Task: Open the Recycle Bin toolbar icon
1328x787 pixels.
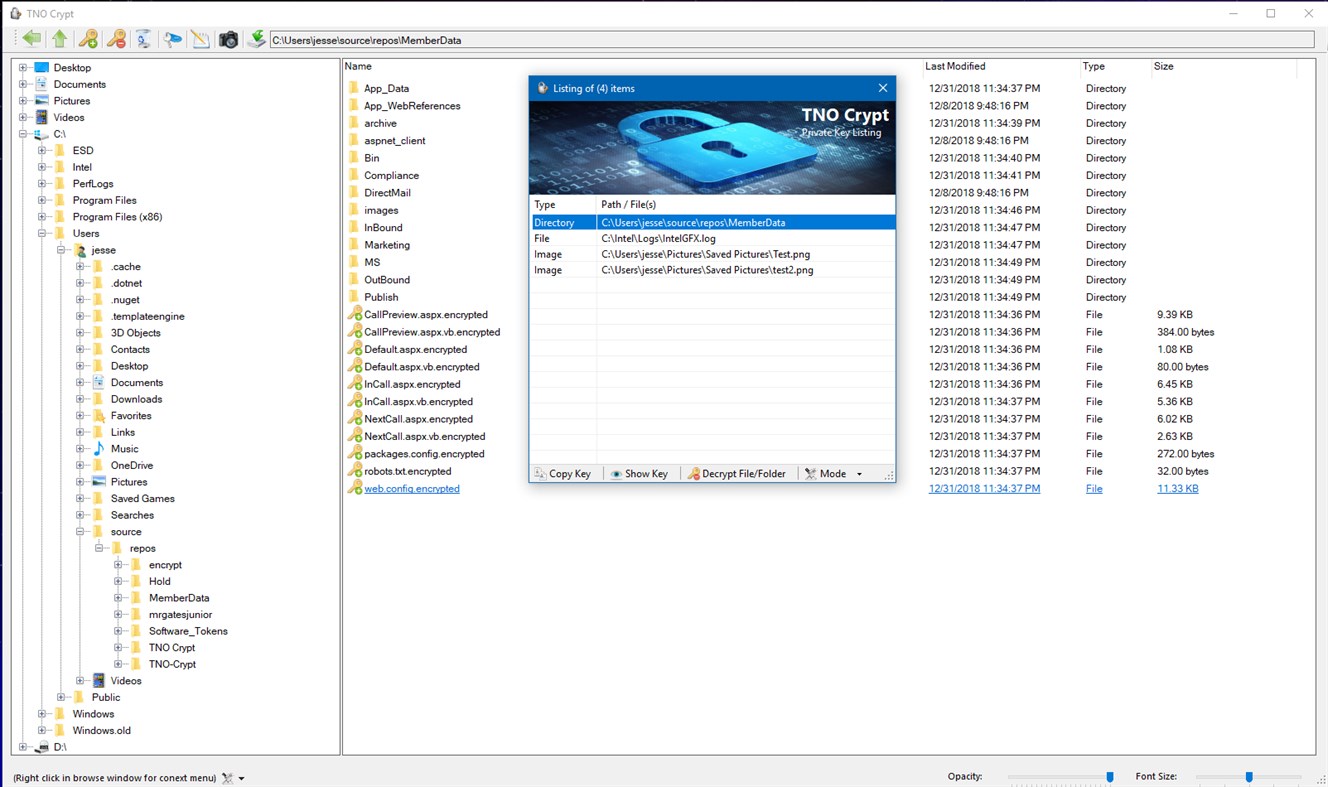Action: tap(143, 38)
